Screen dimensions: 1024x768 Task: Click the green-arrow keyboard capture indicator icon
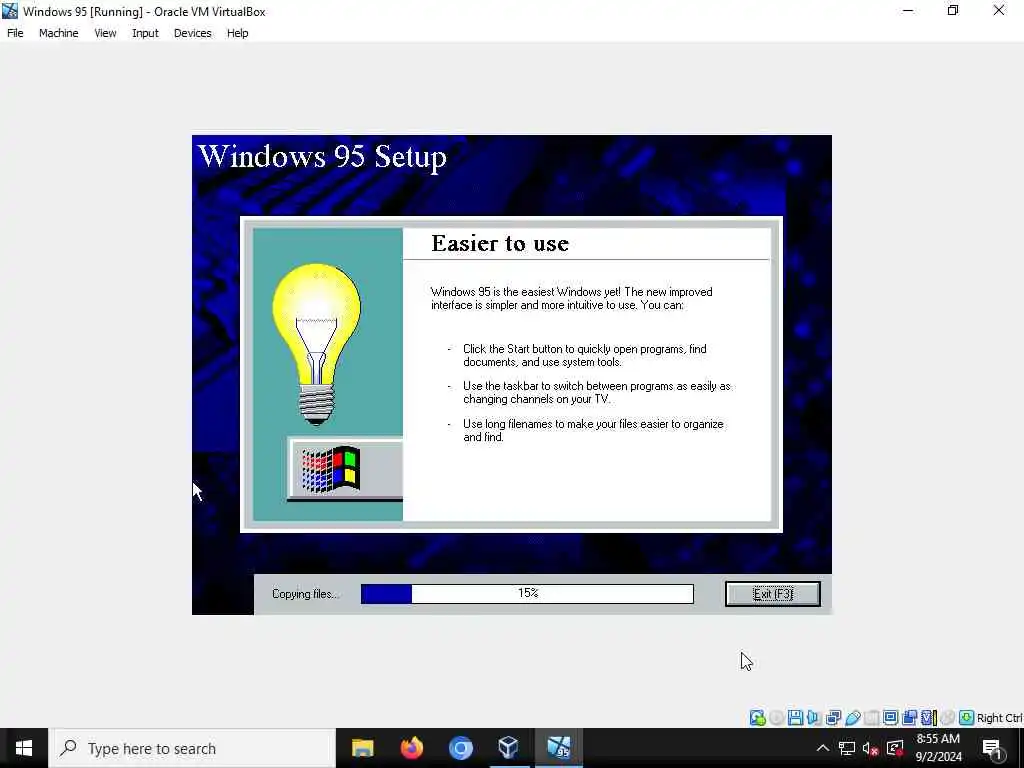coord(967,718)
